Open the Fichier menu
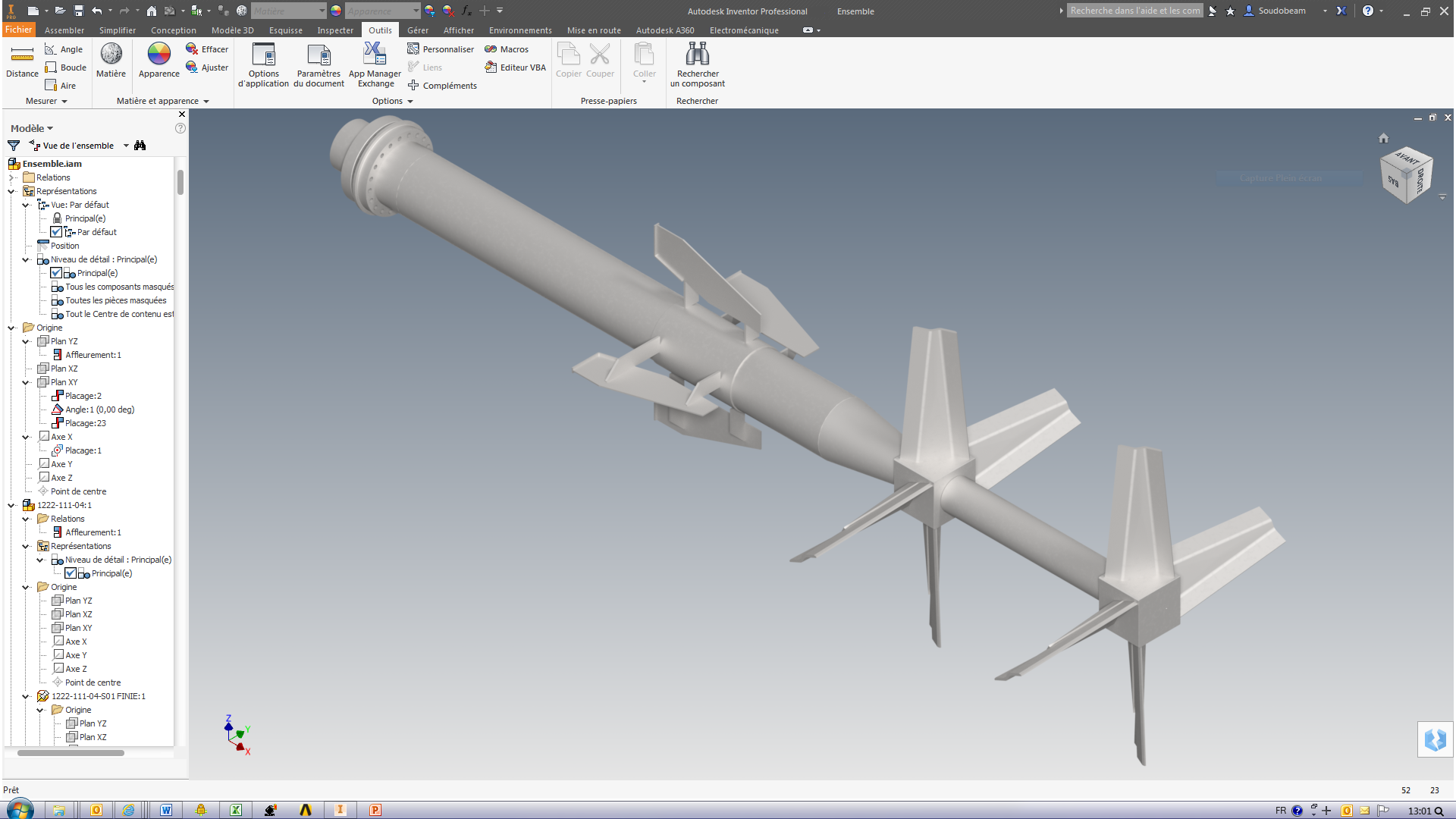This screenshot has width=1456, height=819. (19, 30)
